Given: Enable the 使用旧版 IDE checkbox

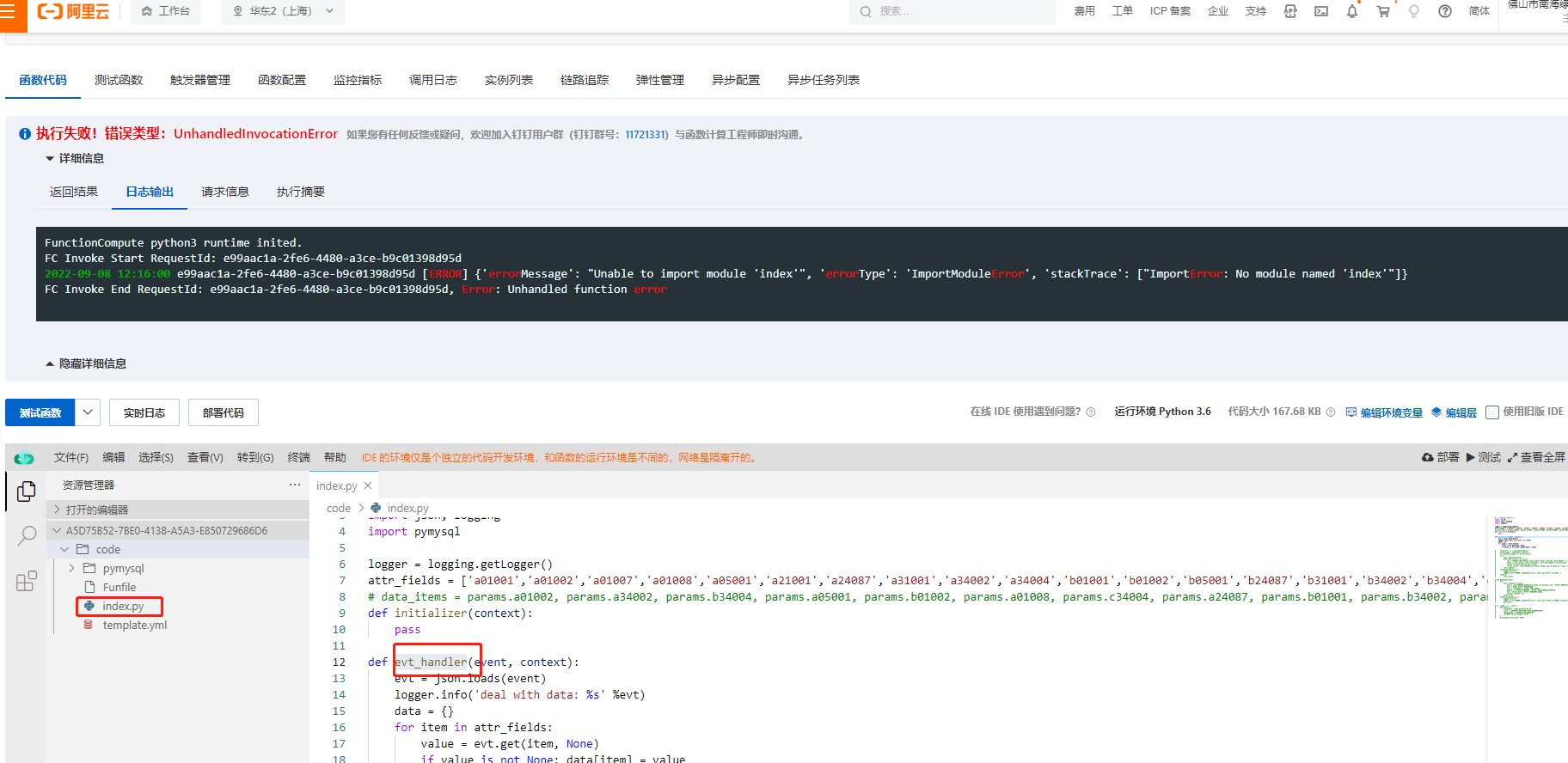Looking at the screenshot, I should (x=1492, y=412).
